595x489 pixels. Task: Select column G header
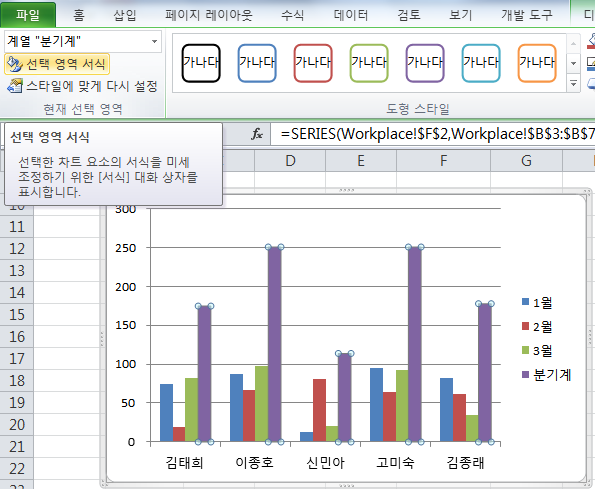(x=526, y=161)
